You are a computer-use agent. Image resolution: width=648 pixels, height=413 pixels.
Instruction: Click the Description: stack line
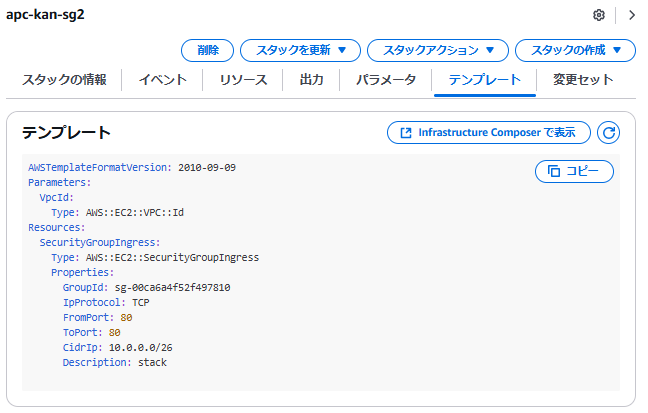coord(114,363)
